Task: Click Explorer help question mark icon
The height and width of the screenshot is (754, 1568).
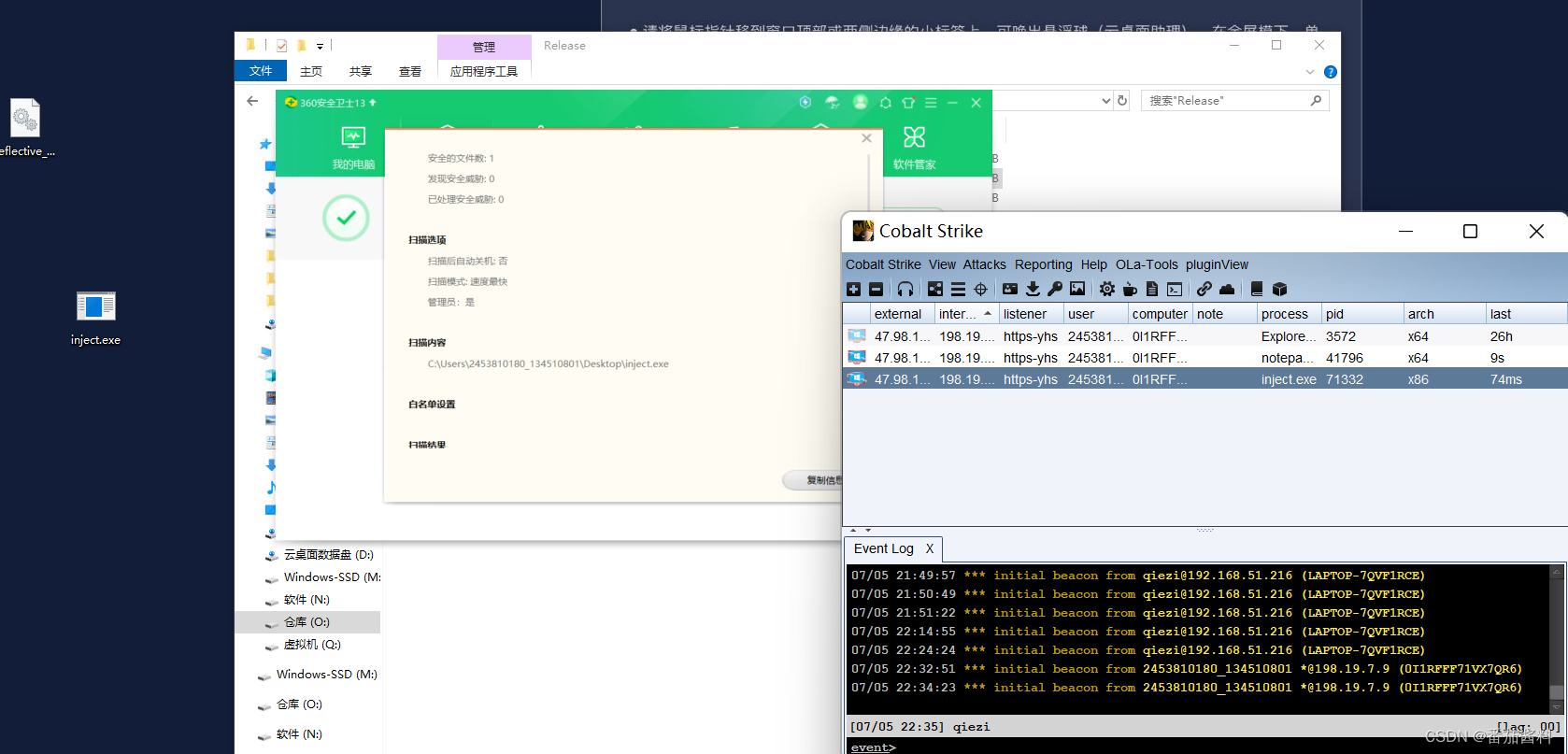Action: point(1331,72)
